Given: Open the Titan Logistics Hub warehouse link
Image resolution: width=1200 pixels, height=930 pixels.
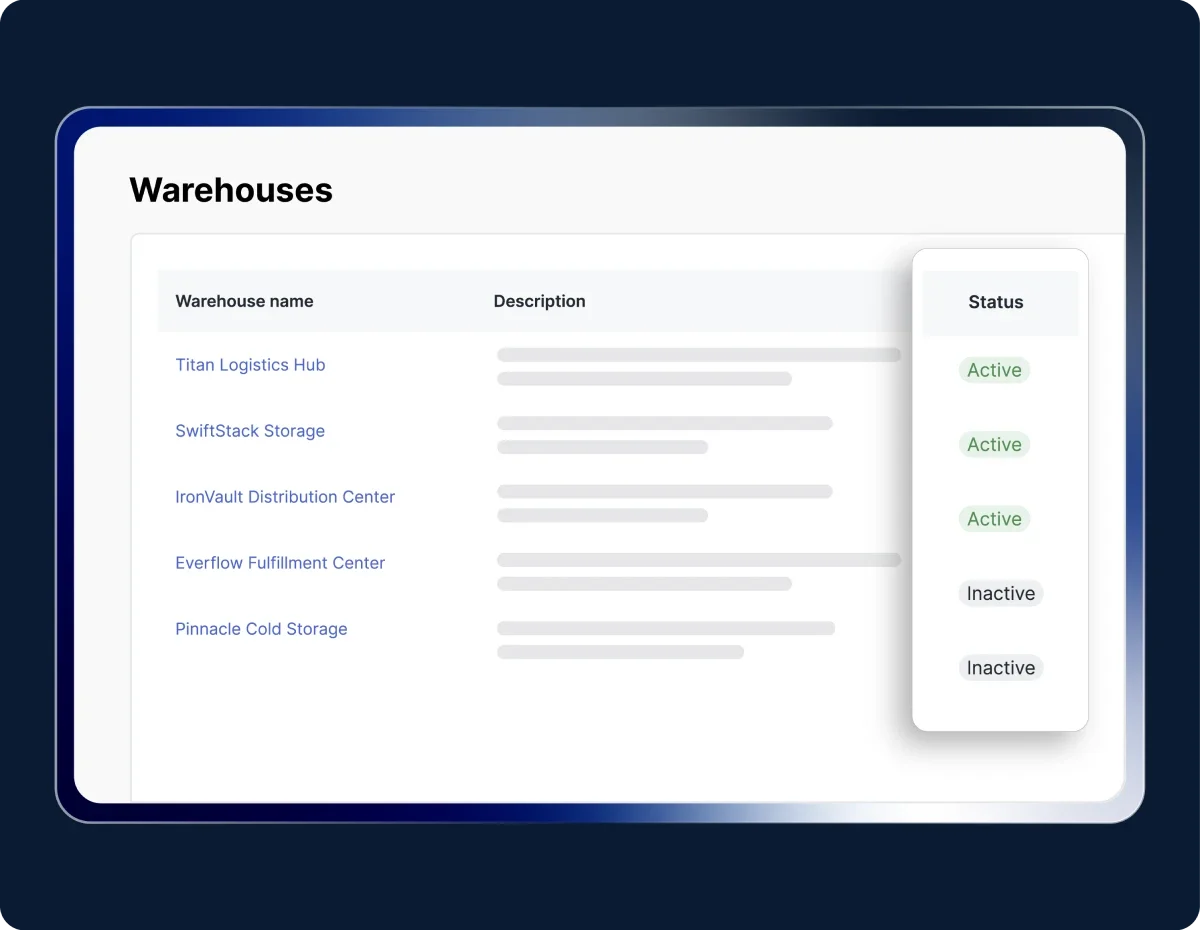Looking at the screenshot, I should click(x=250, y=365).
